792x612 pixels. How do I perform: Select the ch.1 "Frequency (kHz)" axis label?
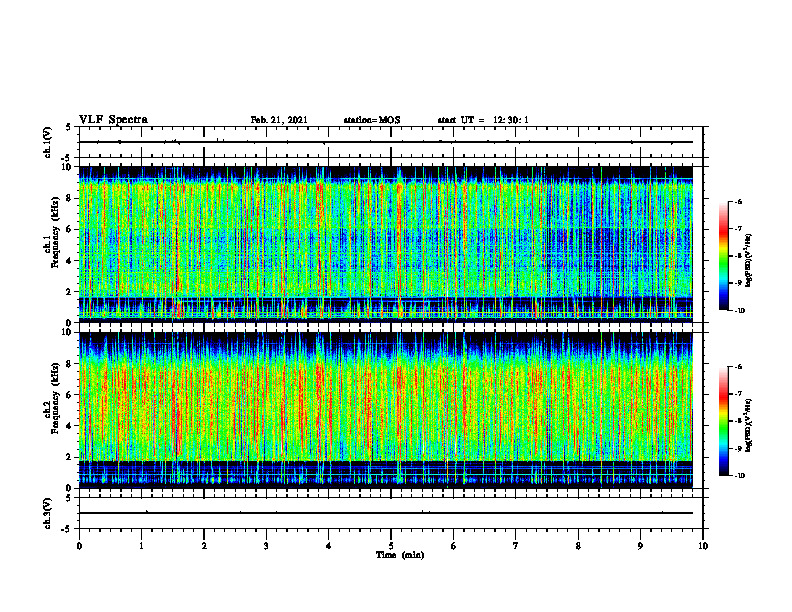click(x=55, y=232)
